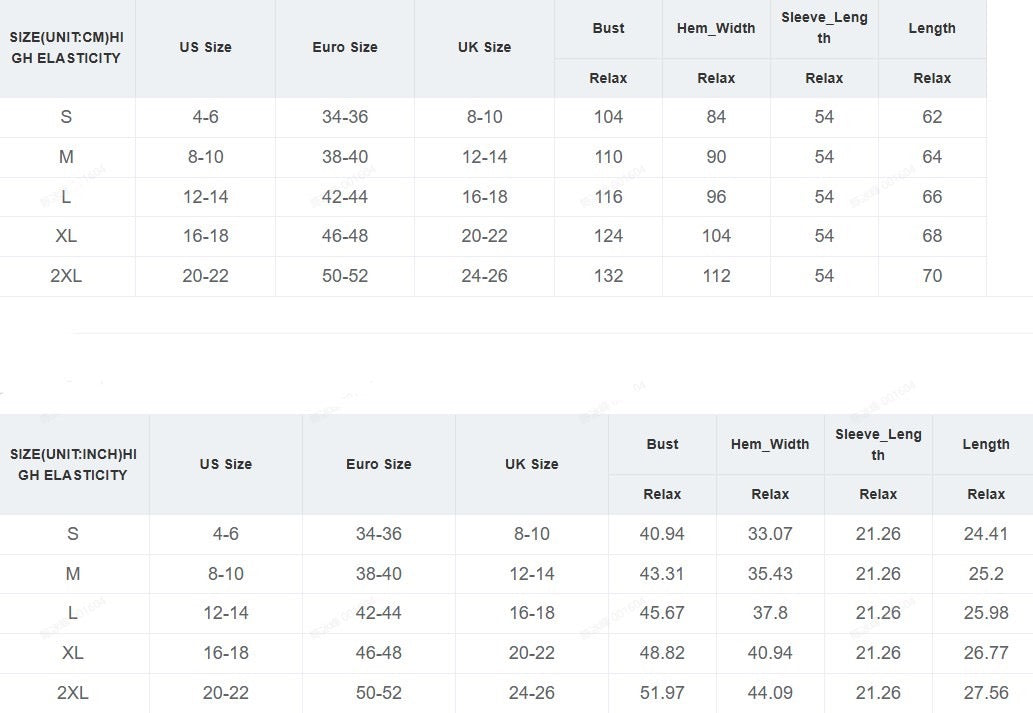Select the Hem_Width header in the inch table

pos(770,444)
